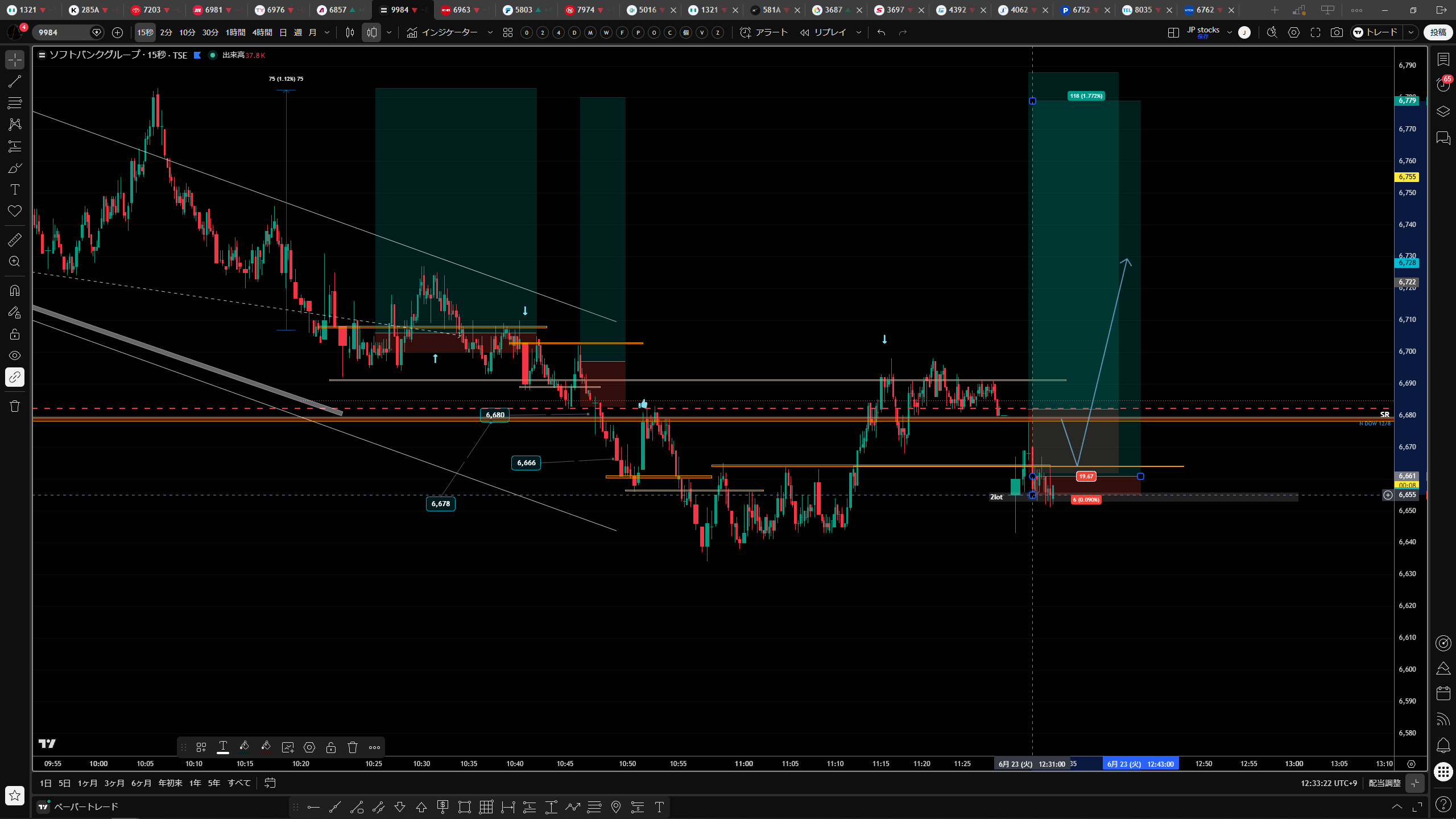Toggle lock all drawings padlock
This screenshot has width=1456, height=819.
point(15,334)
